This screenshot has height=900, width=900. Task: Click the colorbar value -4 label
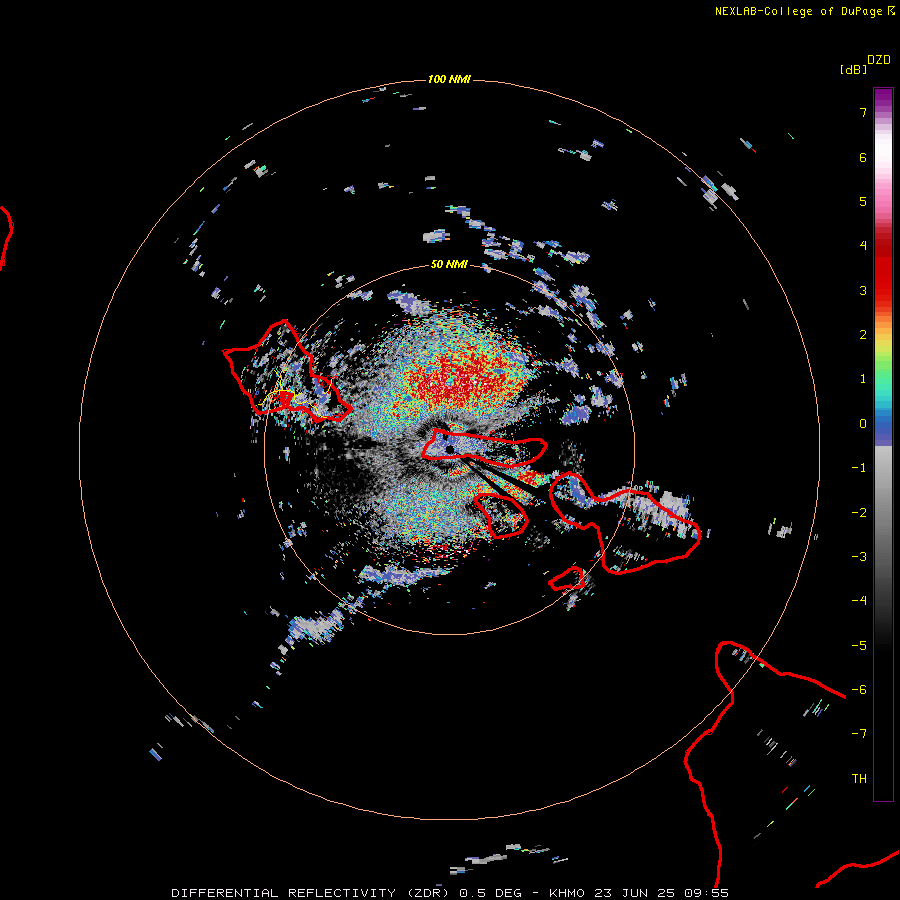coord(859,601)
